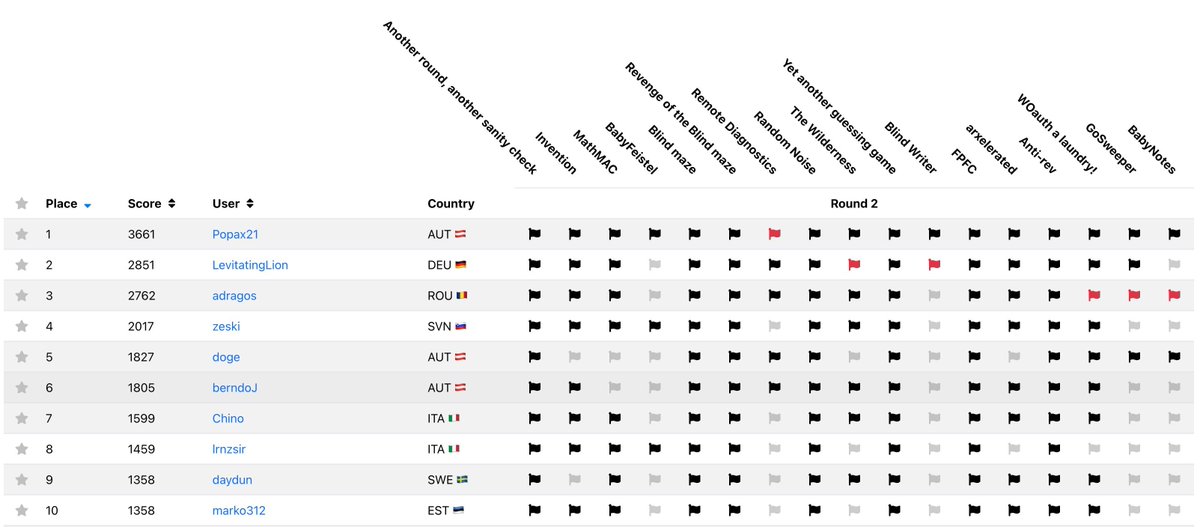1200x527 pixels.
Task: Click adragos's red WOauth a laundry flag
Action: pos(1094,296)
